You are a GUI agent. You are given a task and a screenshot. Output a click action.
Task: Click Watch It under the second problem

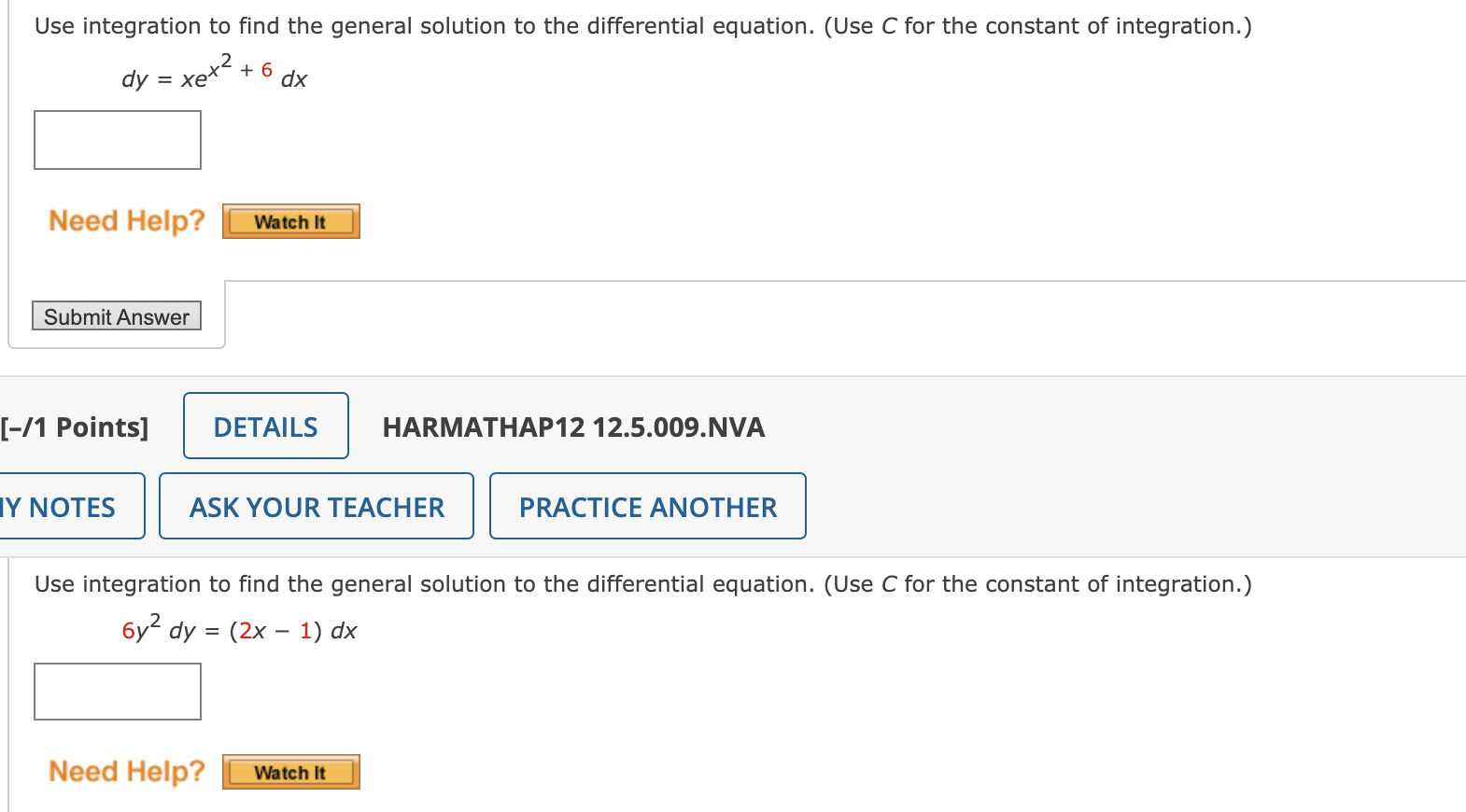290,772
